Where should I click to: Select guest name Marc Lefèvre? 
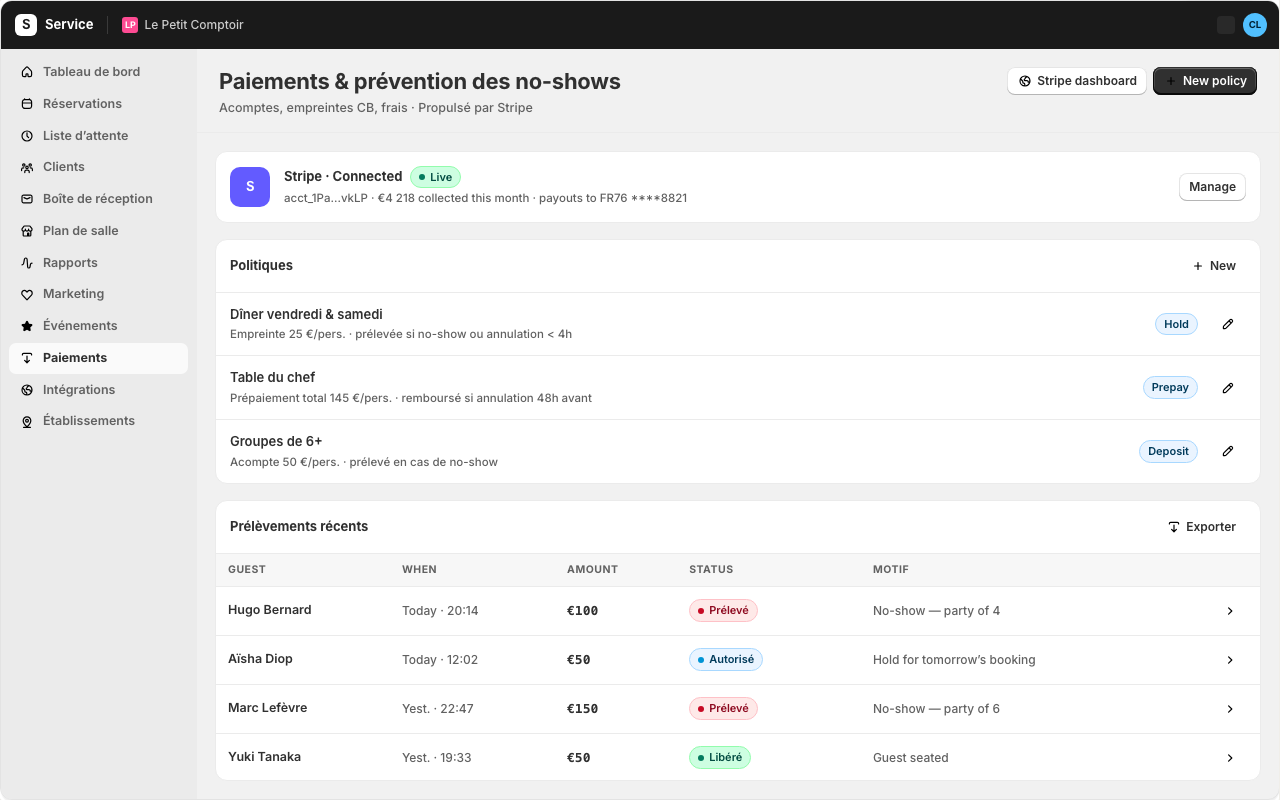pyautogui.click(x=268, y=708)
